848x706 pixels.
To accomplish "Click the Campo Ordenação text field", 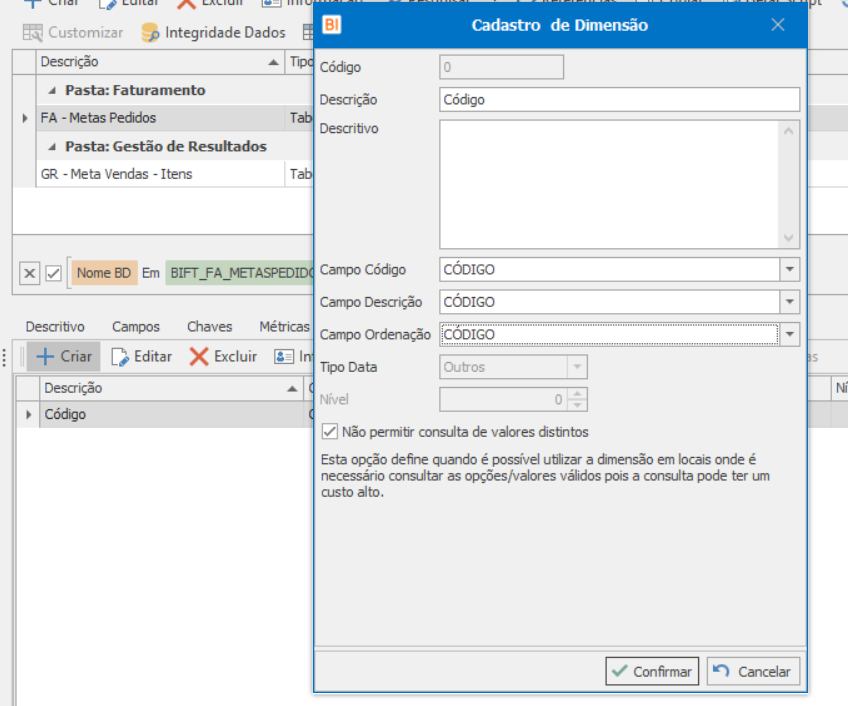I will (610, 334).
